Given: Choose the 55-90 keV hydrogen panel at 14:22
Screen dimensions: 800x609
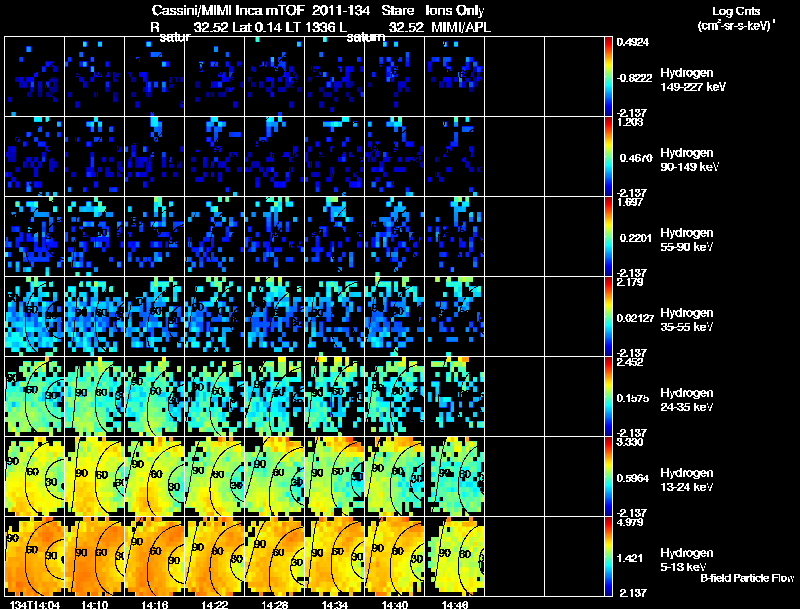Looking at the screenshot, I should (x=215, y=236).
